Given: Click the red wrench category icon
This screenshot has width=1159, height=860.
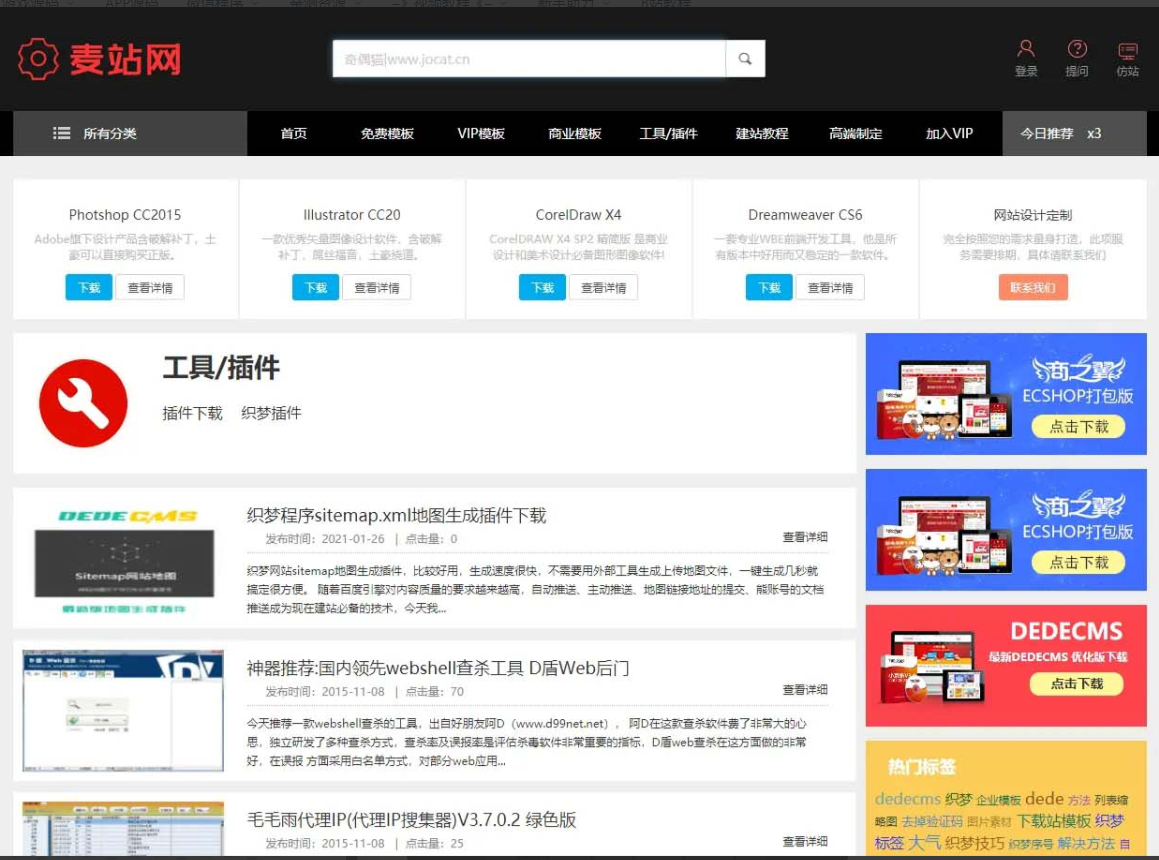Looking at the screenshot, I should pos(83,403).
